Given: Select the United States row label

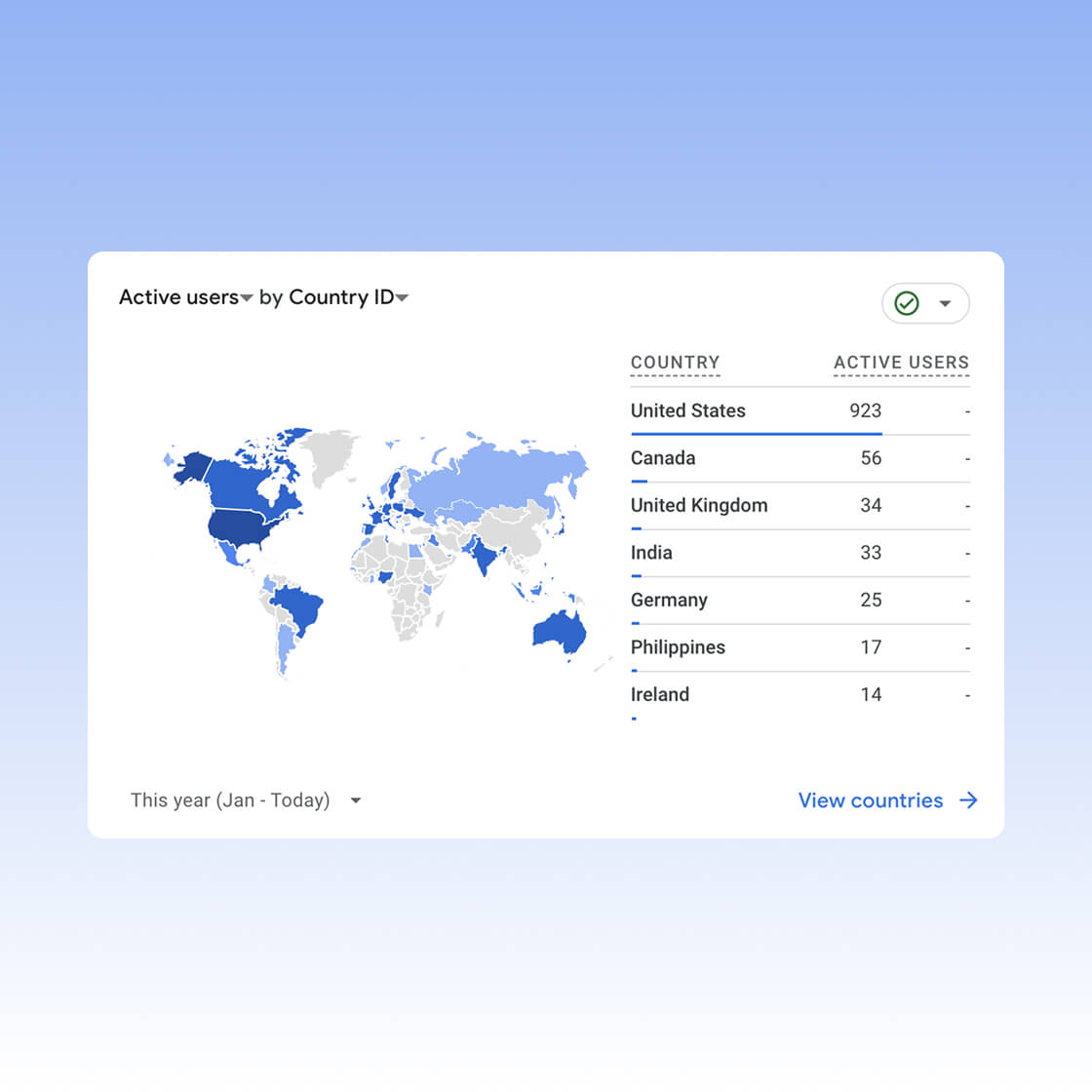Looking at the screenshot, I should point(687,410).
